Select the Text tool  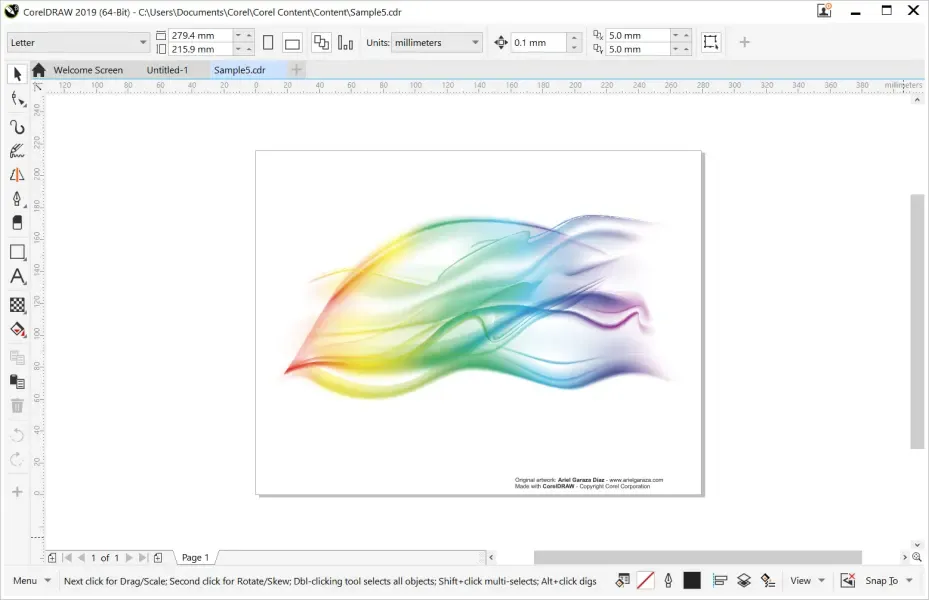[x=17, y=277]
